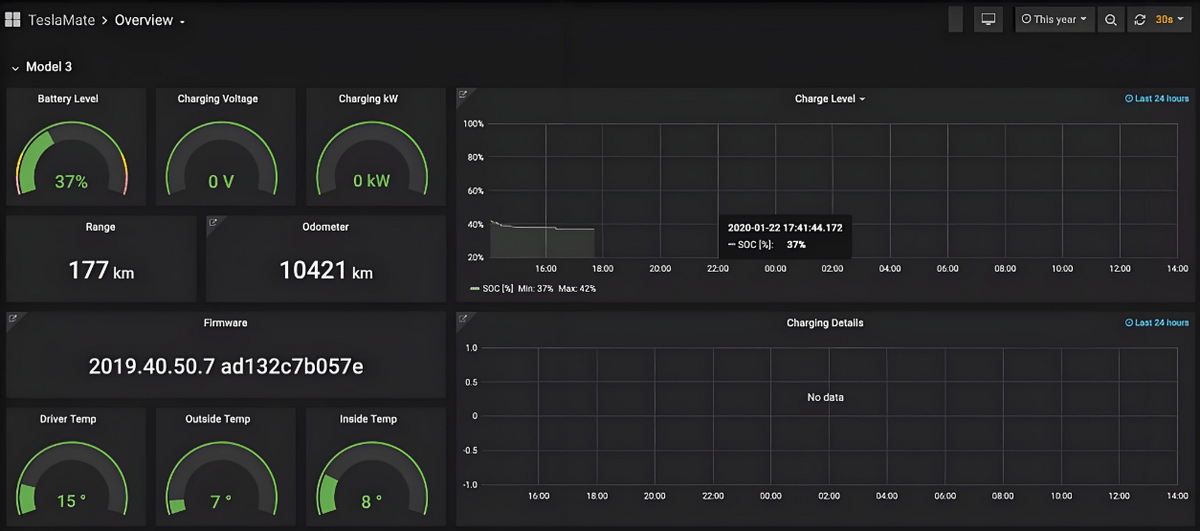Screen dimensions: 1200x531
Task: Click the refresh dashboard icon
Action: click(1141, 19)
